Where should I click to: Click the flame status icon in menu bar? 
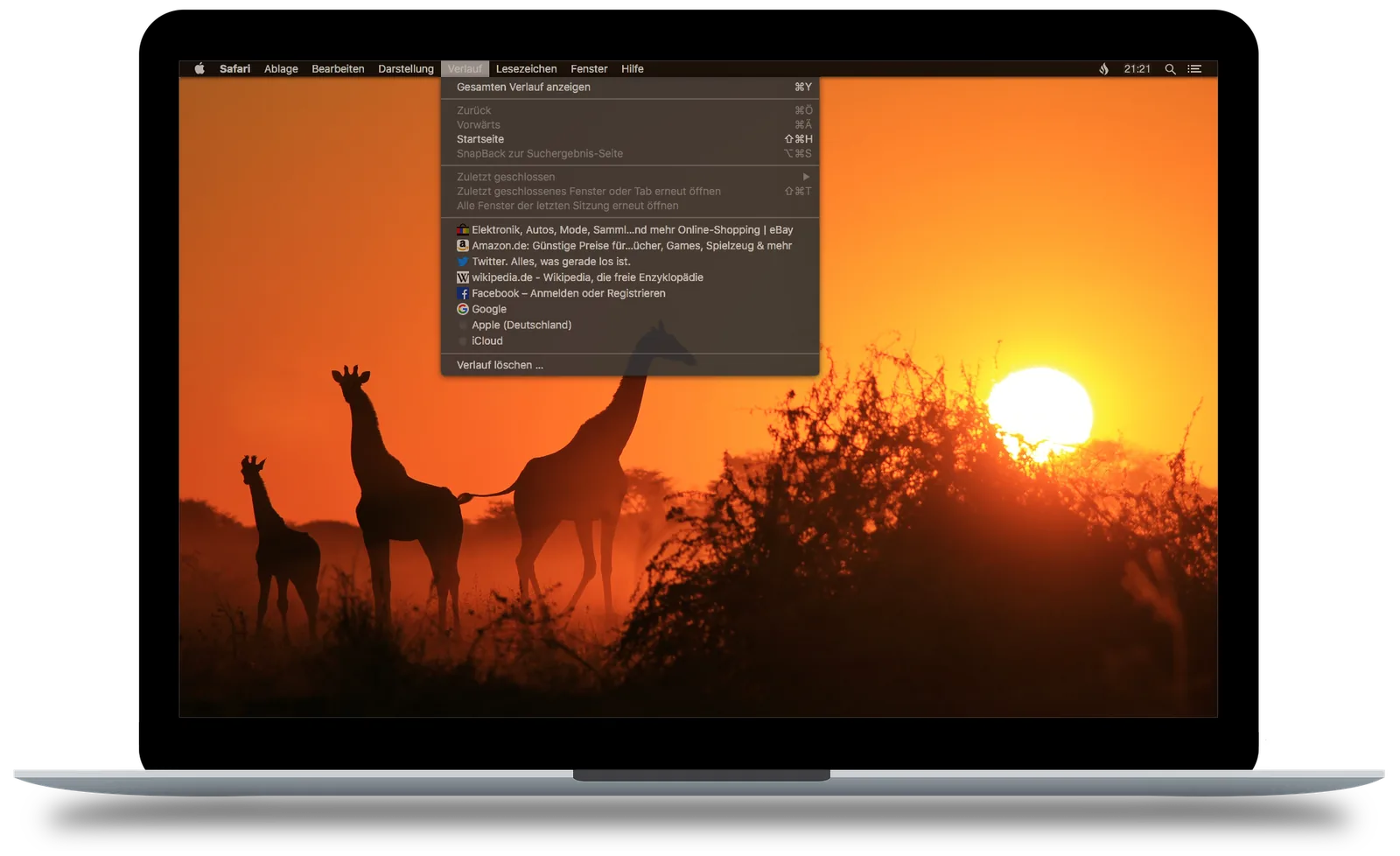click(1103, 68)
